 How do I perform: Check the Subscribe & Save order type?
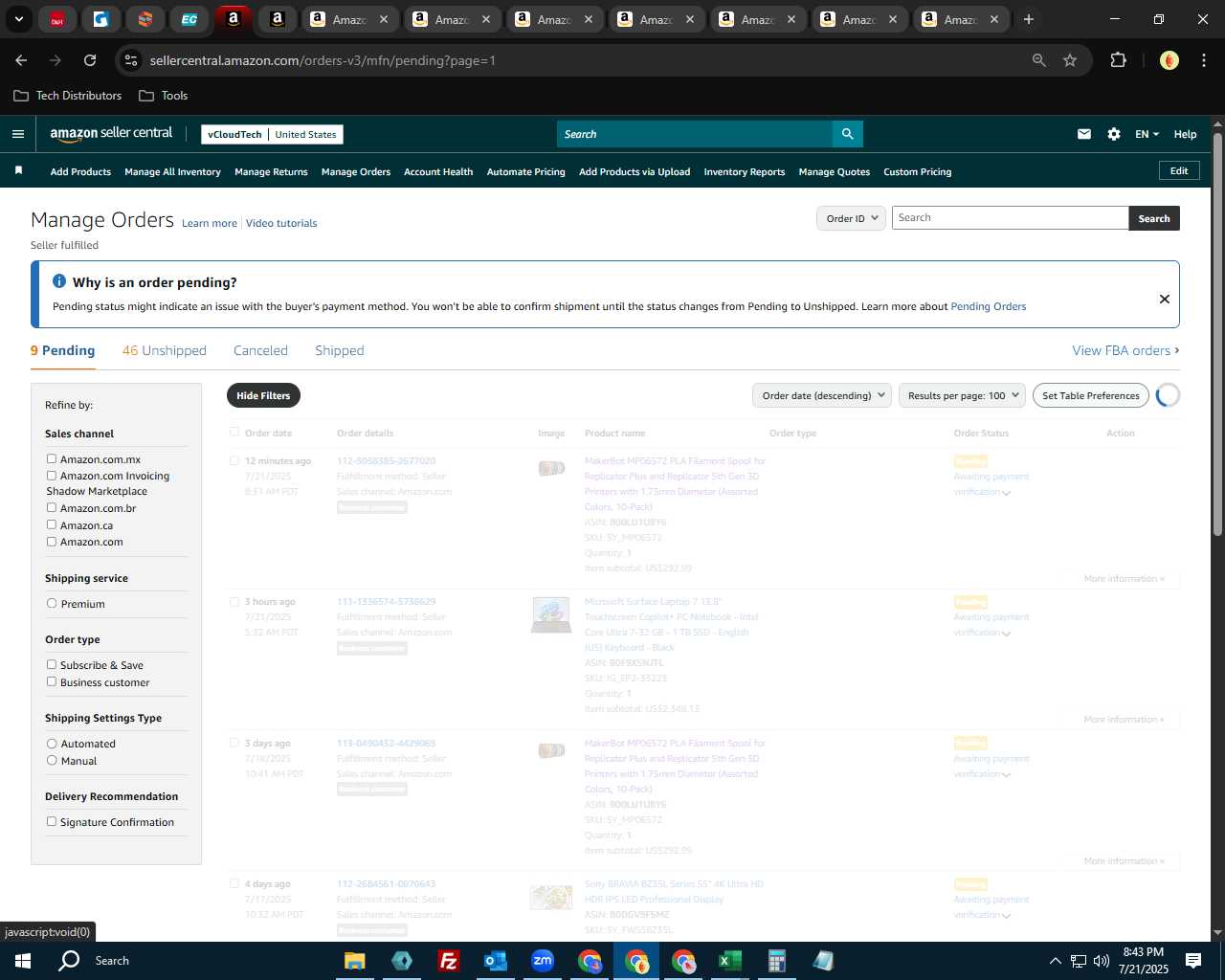click(52, 664)
